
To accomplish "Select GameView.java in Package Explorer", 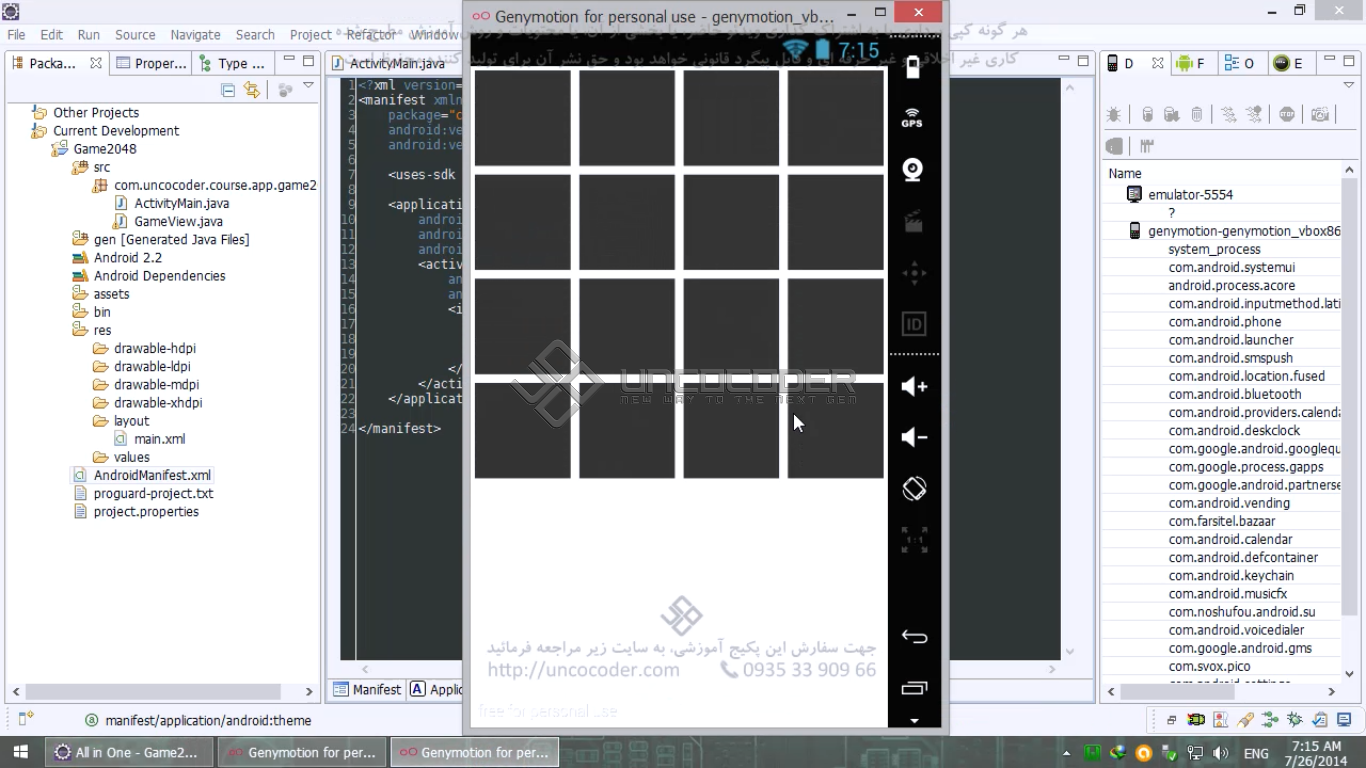I will tap(169, 221).
